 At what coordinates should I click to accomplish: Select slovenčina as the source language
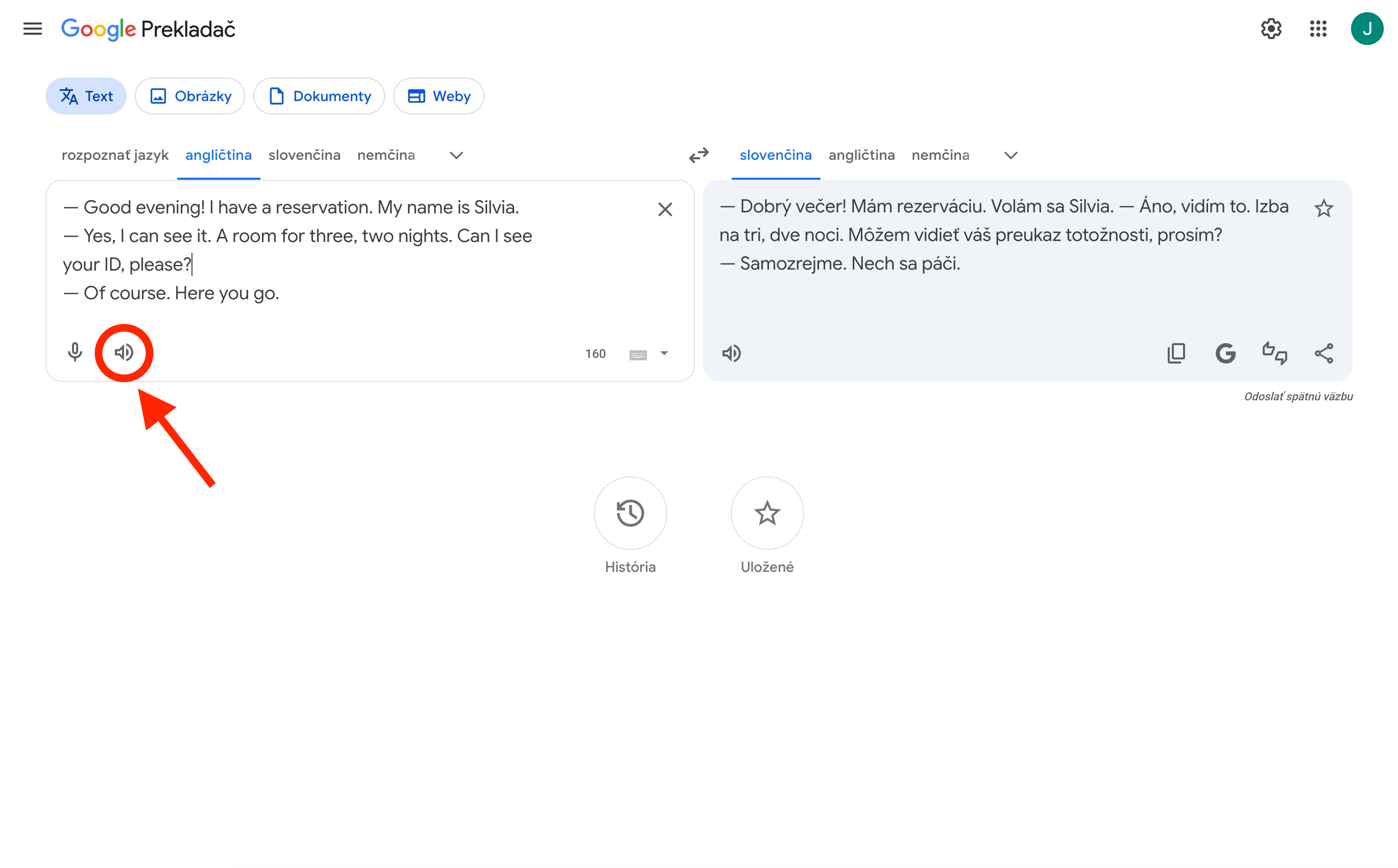[304, 155]
